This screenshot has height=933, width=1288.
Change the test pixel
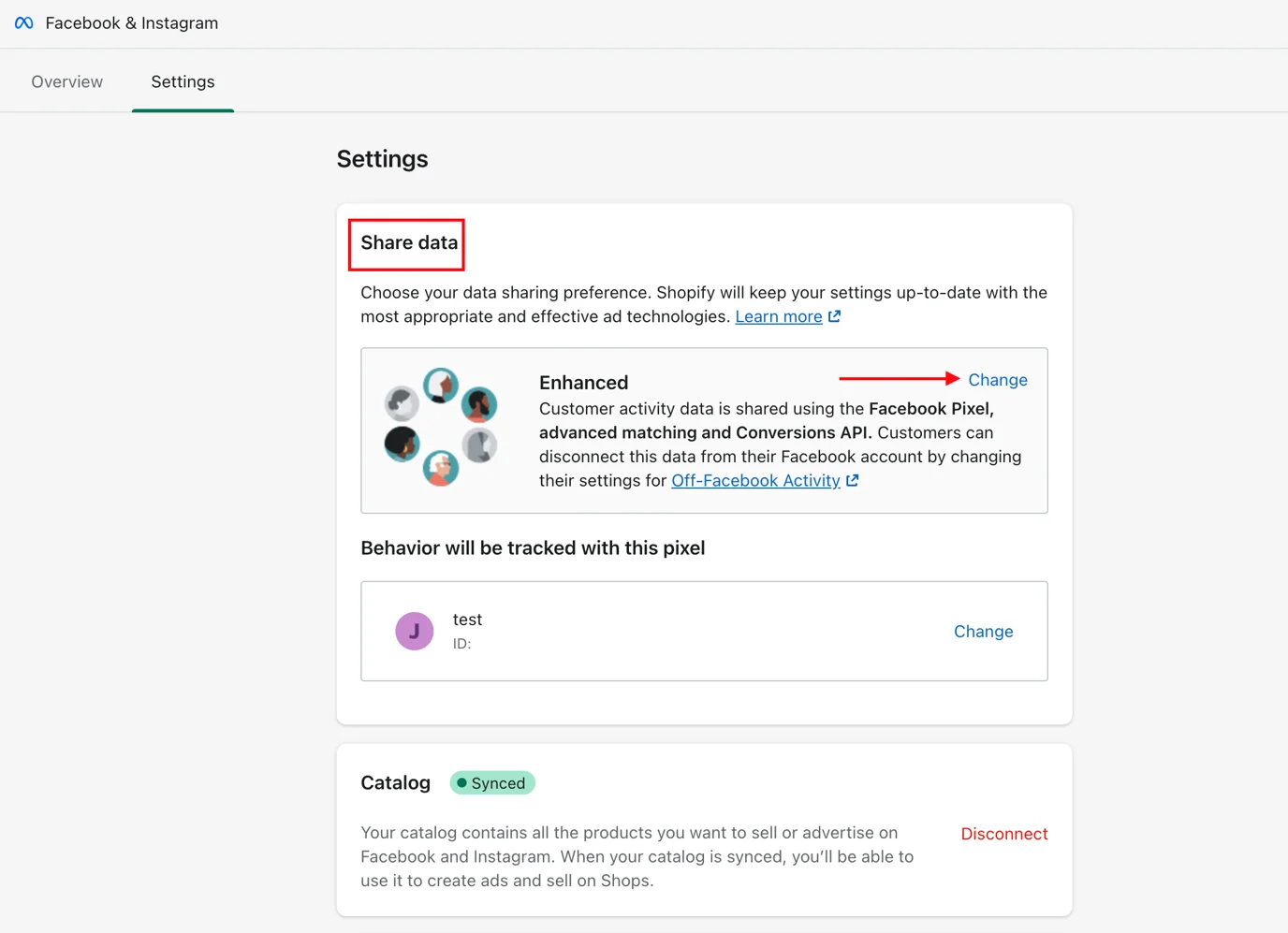pyautogui.click(x=984, y=632)
